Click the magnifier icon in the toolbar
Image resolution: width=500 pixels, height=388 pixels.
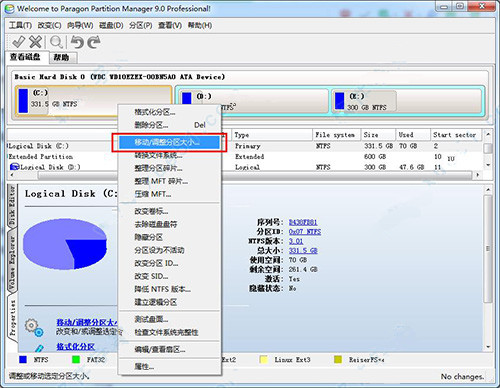coord(56,42)
